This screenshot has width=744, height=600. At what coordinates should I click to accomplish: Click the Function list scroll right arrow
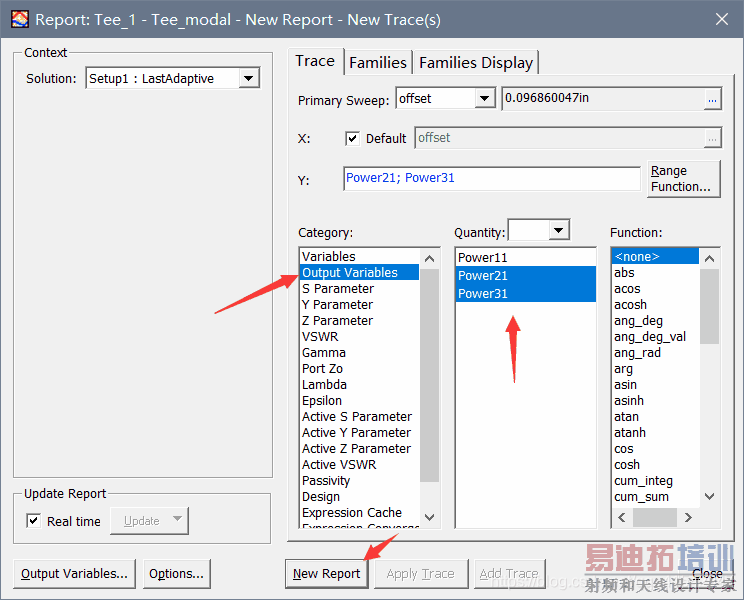coord(688,517)
